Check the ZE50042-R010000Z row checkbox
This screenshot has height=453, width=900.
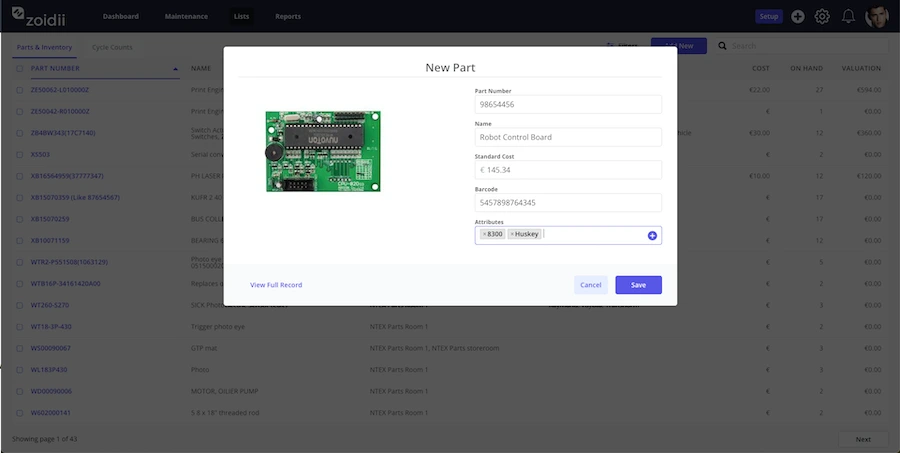click(x=20, y=111)
